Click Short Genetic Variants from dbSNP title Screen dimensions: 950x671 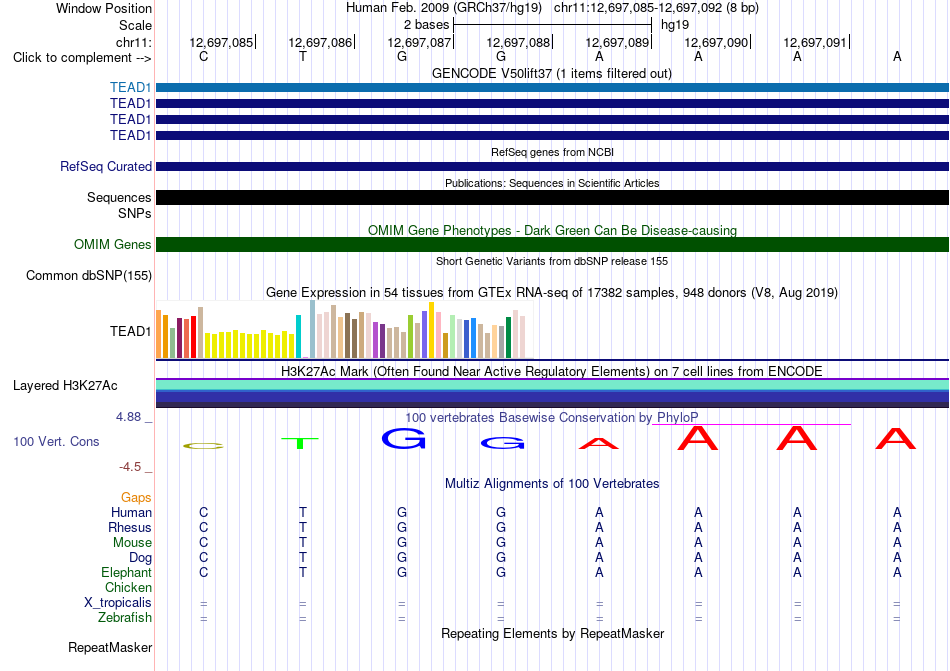552,261
